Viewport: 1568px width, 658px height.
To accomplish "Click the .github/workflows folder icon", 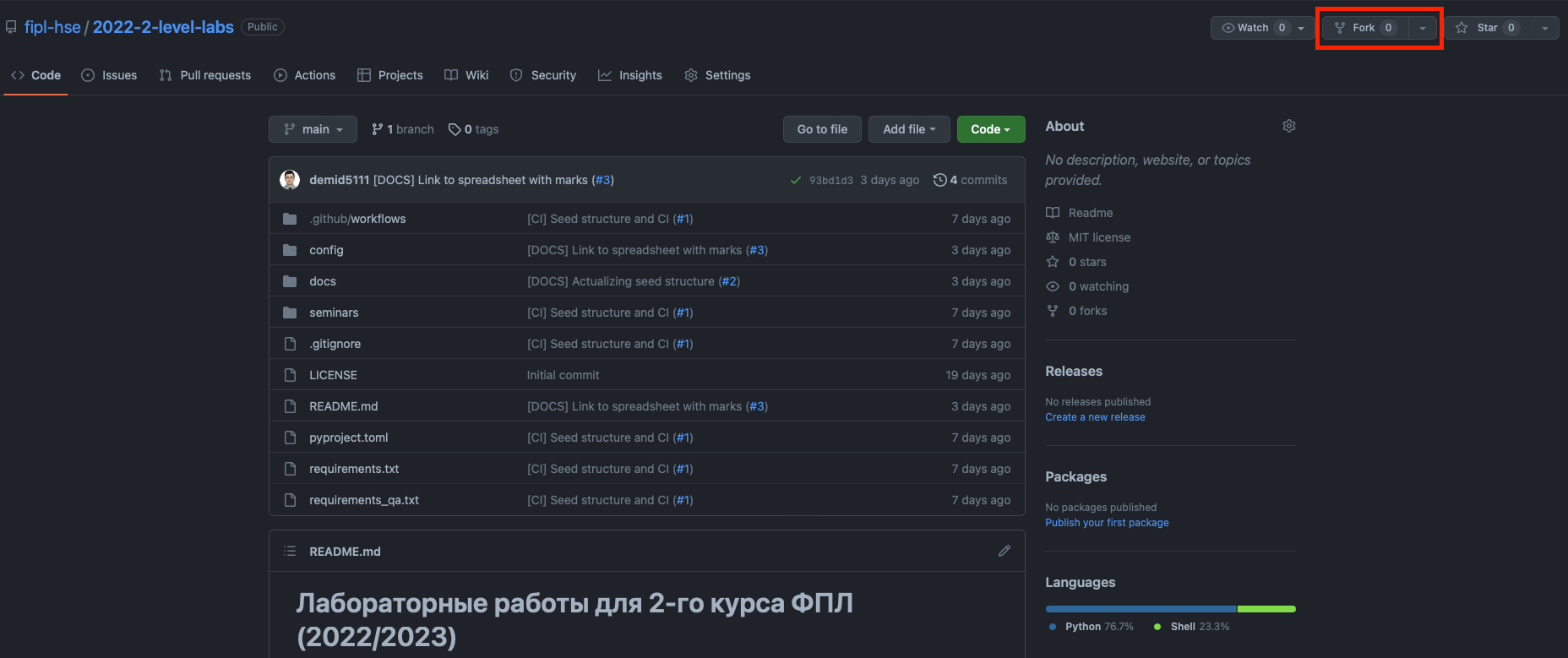I will [290, 219].
